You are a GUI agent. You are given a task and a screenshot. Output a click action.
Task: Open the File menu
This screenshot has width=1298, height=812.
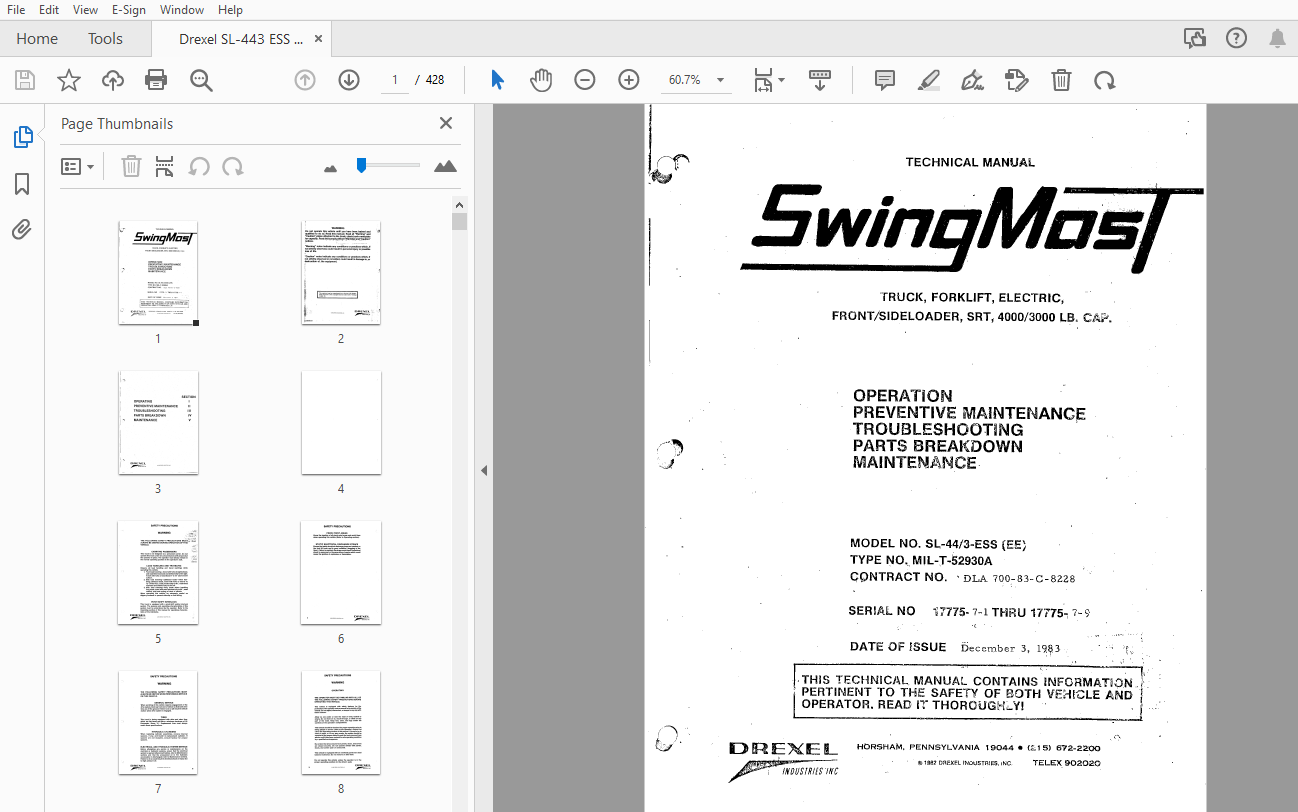pyautogui.click(x=16, y=10)
